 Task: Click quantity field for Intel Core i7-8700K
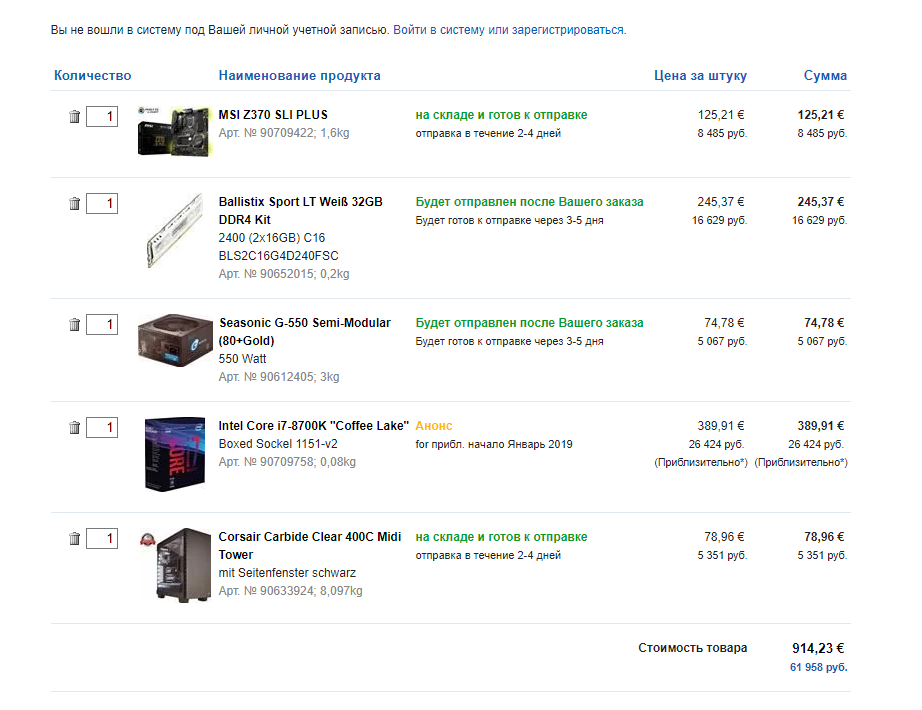pyautogui.click(x=102, y=428)
